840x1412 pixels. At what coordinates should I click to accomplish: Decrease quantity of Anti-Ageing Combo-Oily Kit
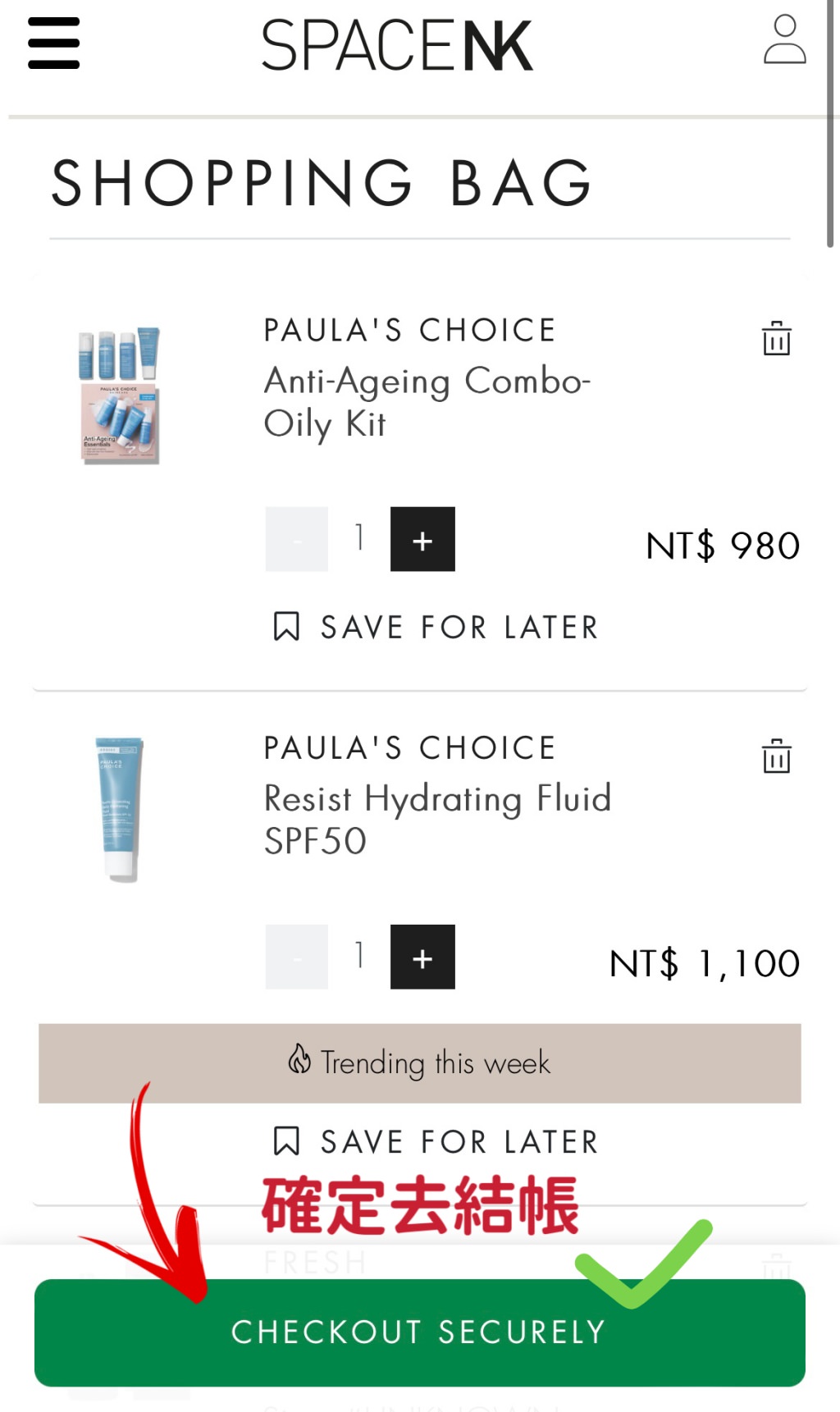(x=297, y=539)
